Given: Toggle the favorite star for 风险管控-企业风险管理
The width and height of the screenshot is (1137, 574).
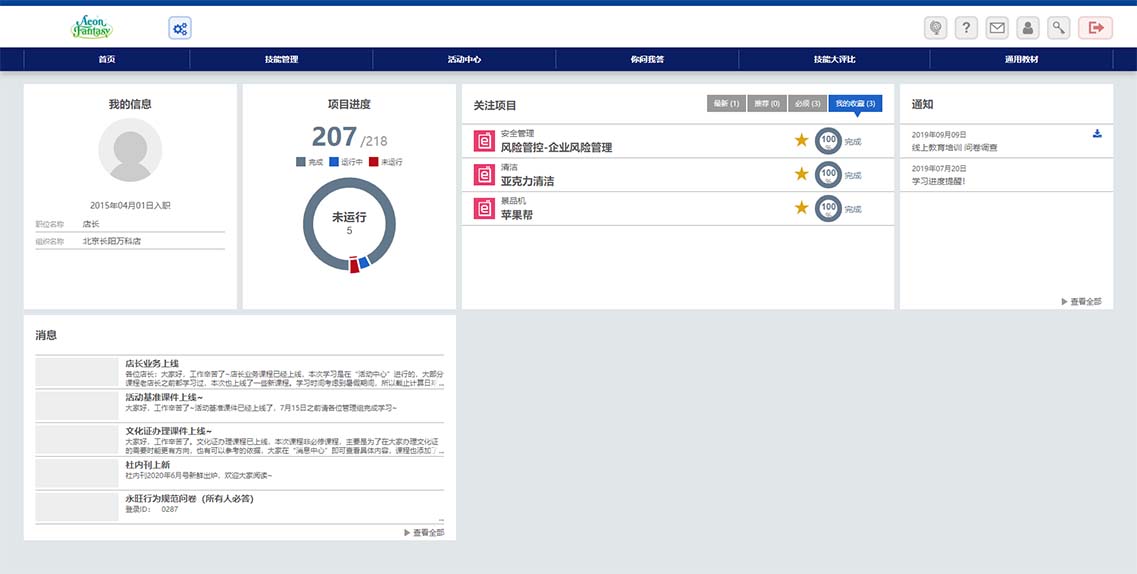Looking at the screenshot, I should pyautogui.click(x=801, y=140).
